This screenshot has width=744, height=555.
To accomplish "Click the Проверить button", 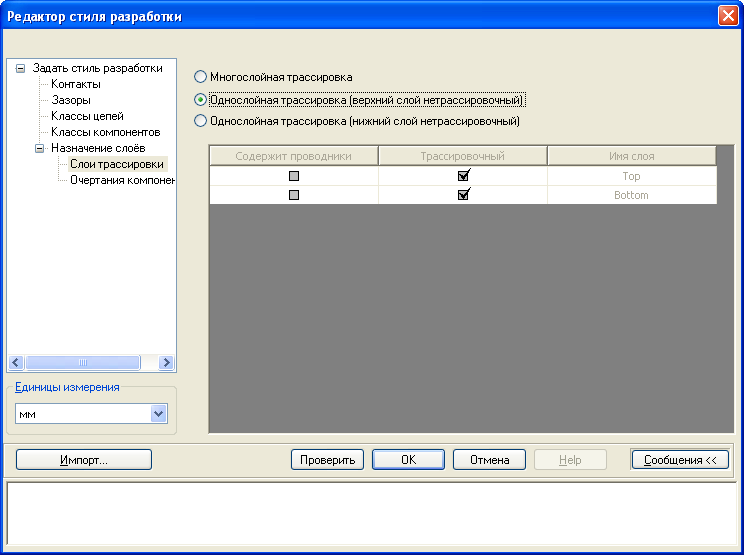I will 327,460.
